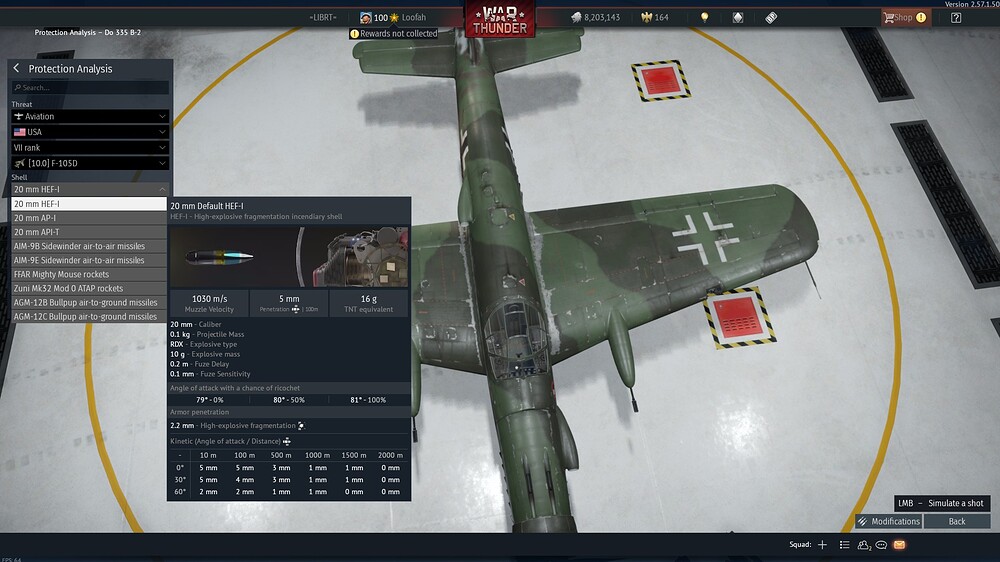Choose Zuni Mk32 Mod 0 ATAP rockets
Viewport: 1000px width, 562px height.
coord(89,288)
